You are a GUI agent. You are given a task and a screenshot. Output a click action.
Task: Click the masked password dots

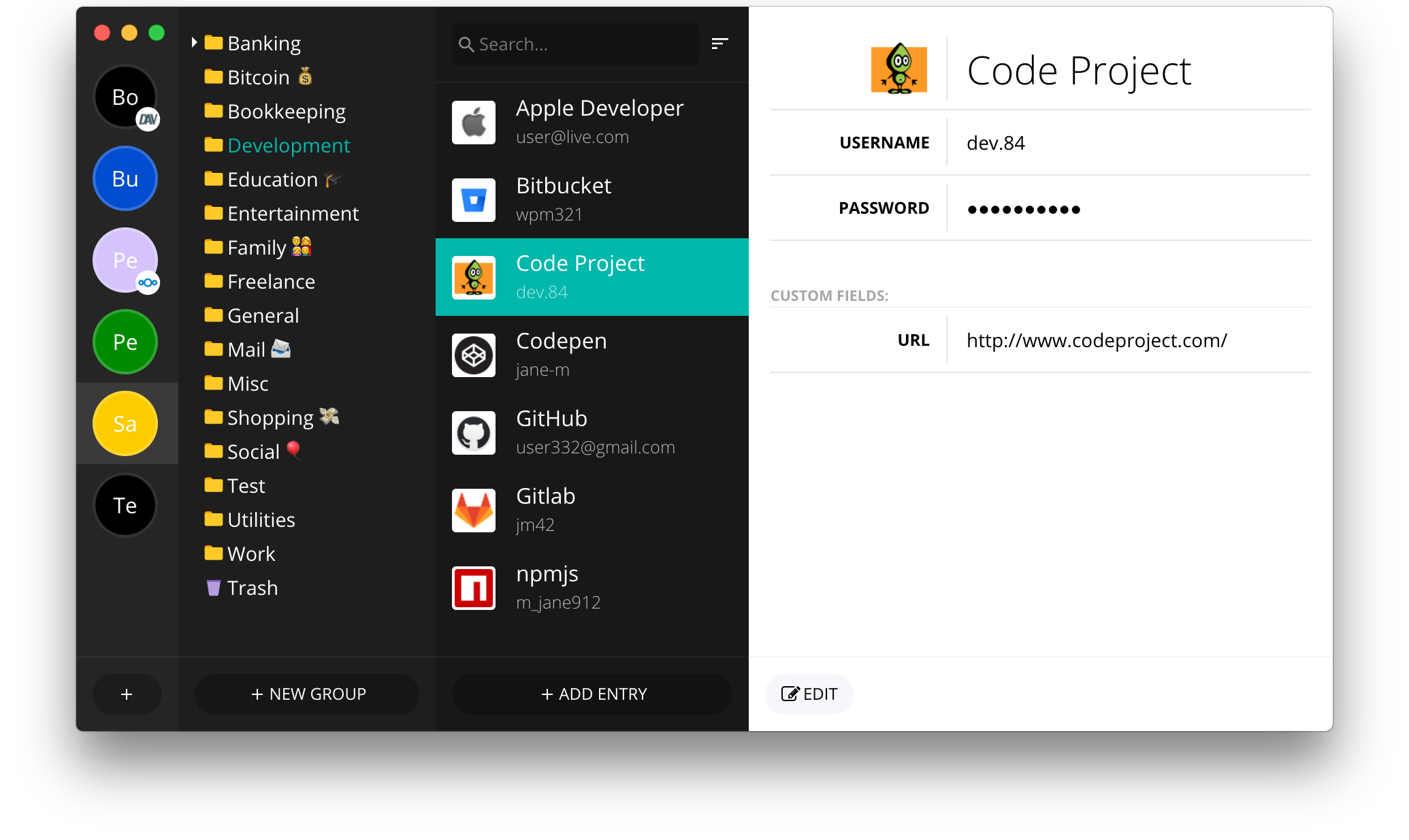pyautogui.click(x=1024, y=210)
